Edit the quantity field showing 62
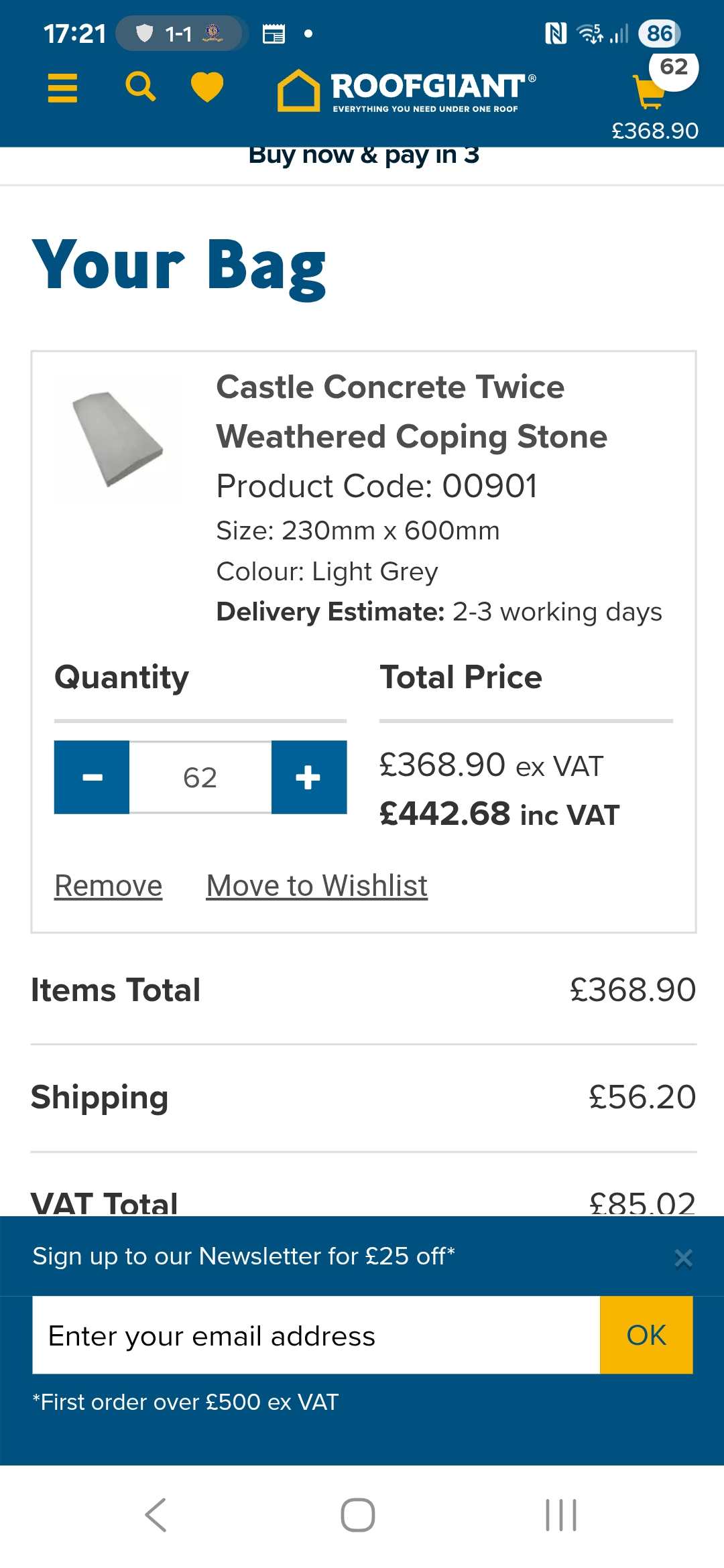This screenshot has width=724, height=1568. (x=200, y=777)
